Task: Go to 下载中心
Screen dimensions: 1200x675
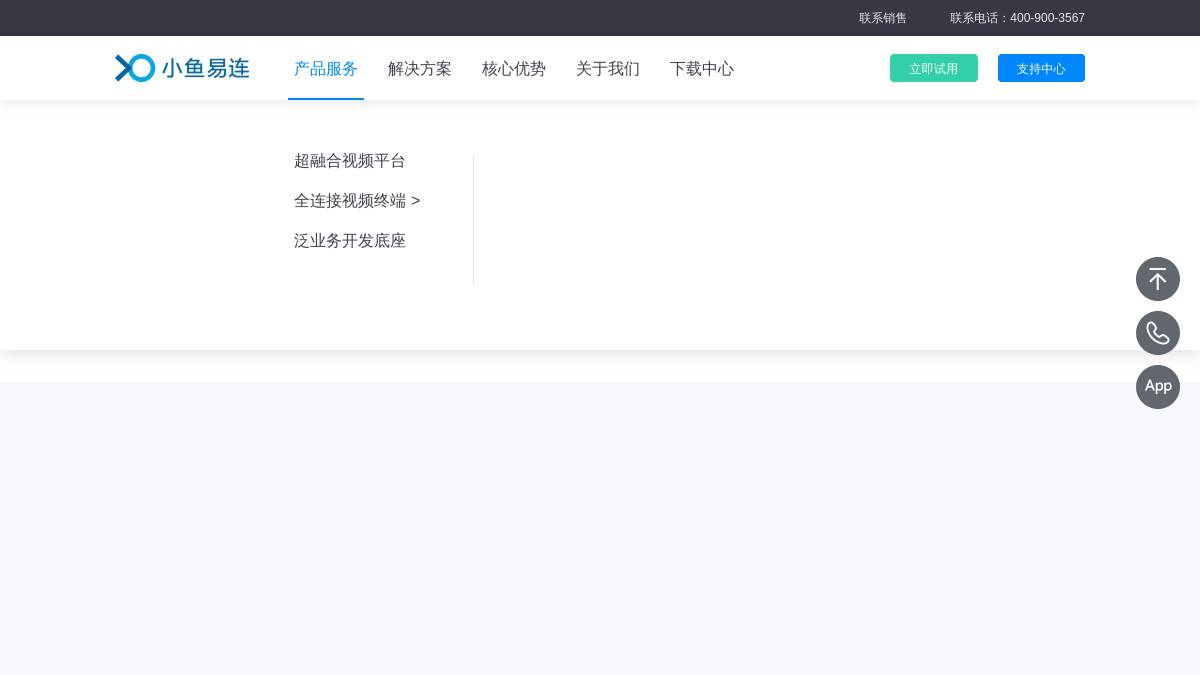Action: tap(702, 69)
